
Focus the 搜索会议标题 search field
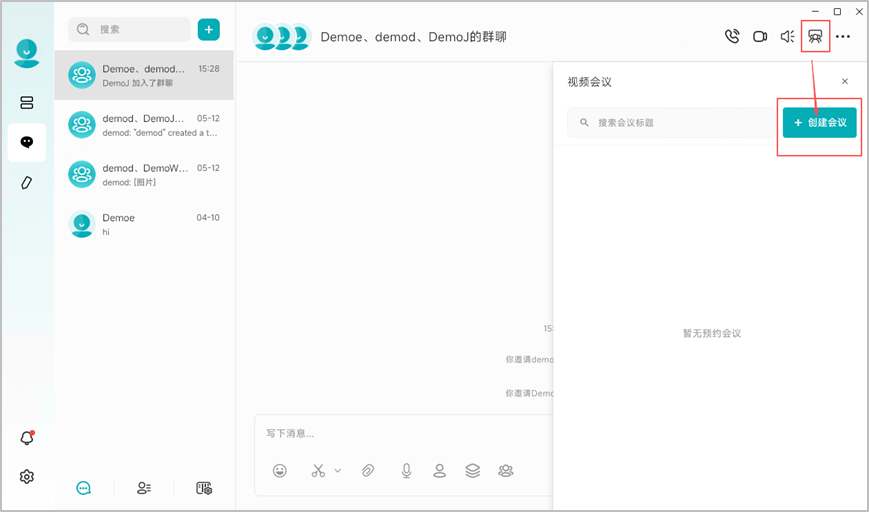coord(671,122)
